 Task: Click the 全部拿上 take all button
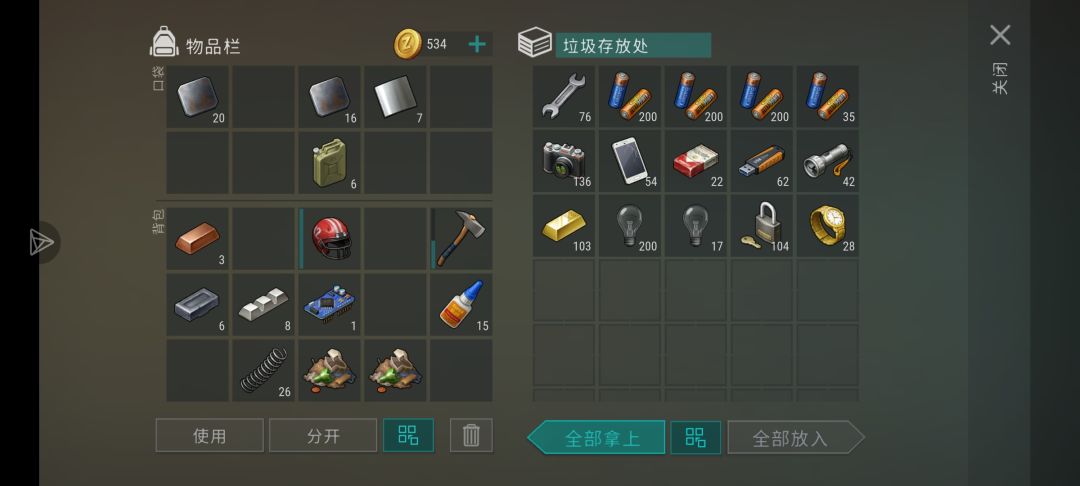pyautogui.click(x=596, y=437)
